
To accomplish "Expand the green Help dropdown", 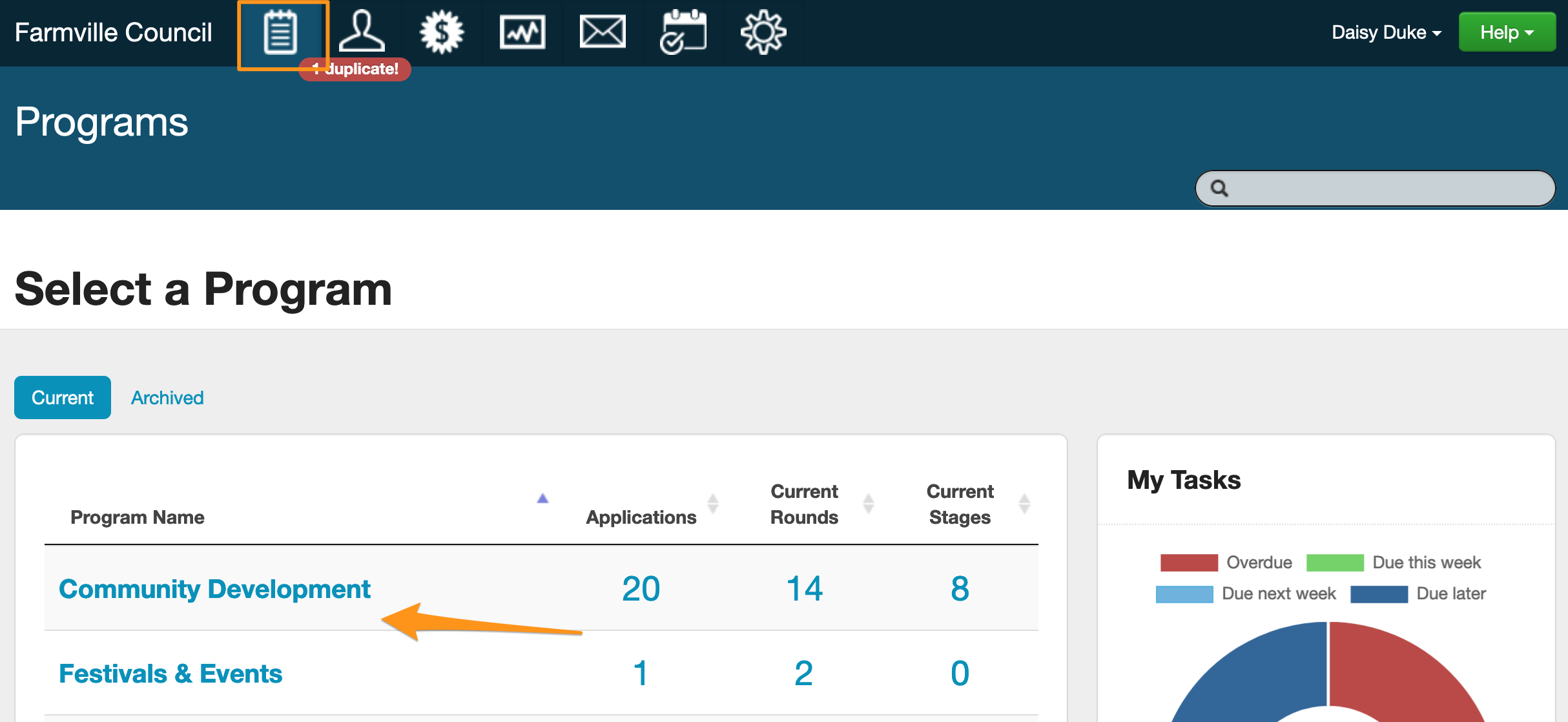I will (1506, 32).
